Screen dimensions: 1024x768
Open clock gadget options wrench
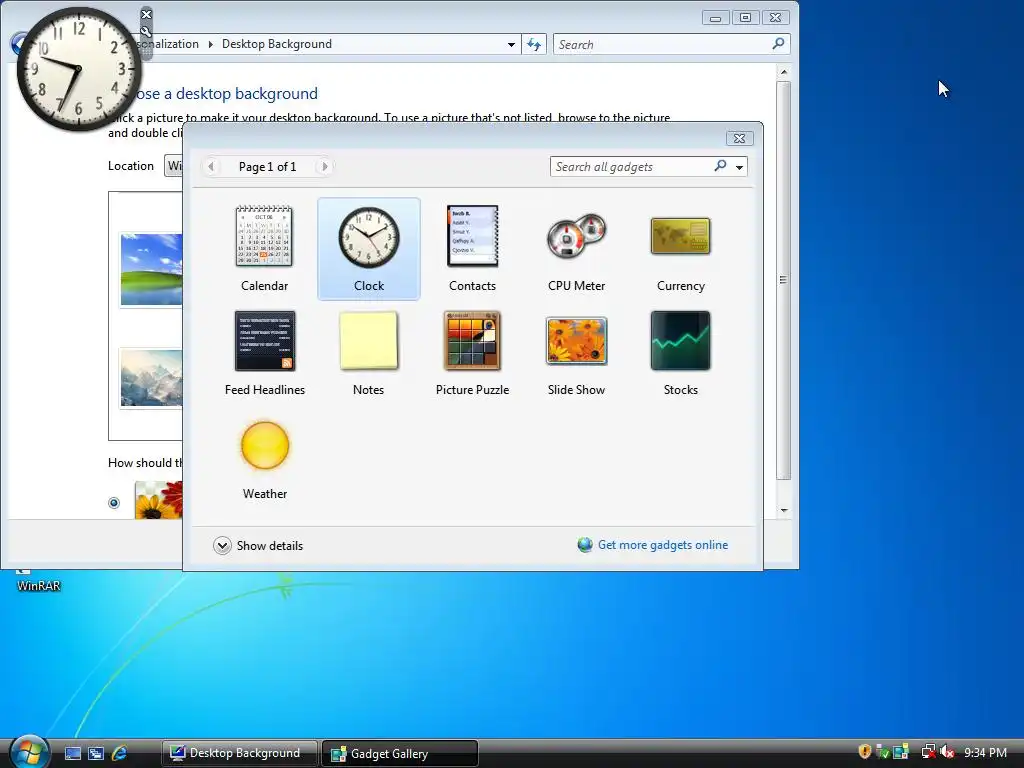click(146, 31)
